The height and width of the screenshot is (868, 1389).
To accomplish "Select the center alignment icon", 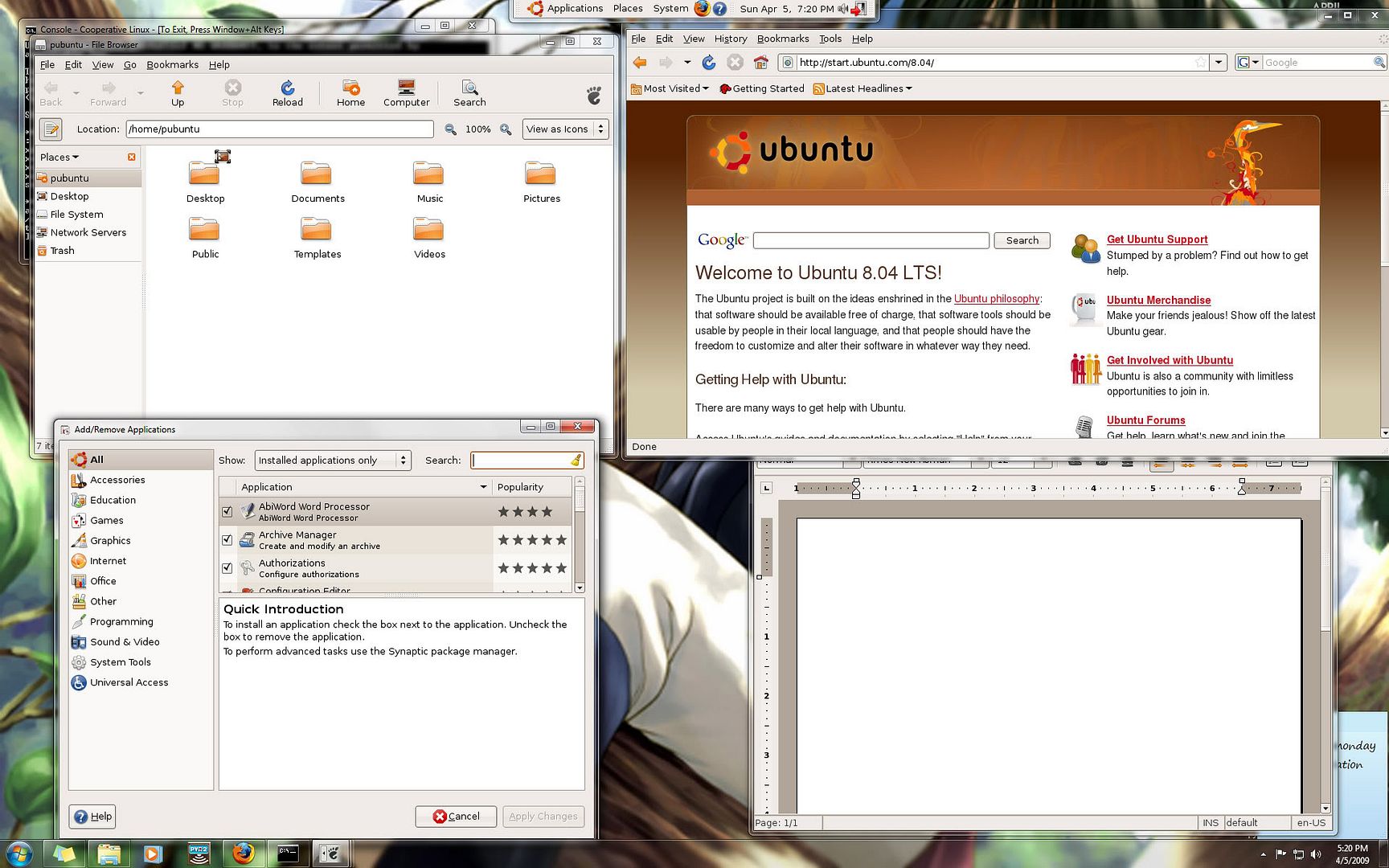I will (1190, 463).
